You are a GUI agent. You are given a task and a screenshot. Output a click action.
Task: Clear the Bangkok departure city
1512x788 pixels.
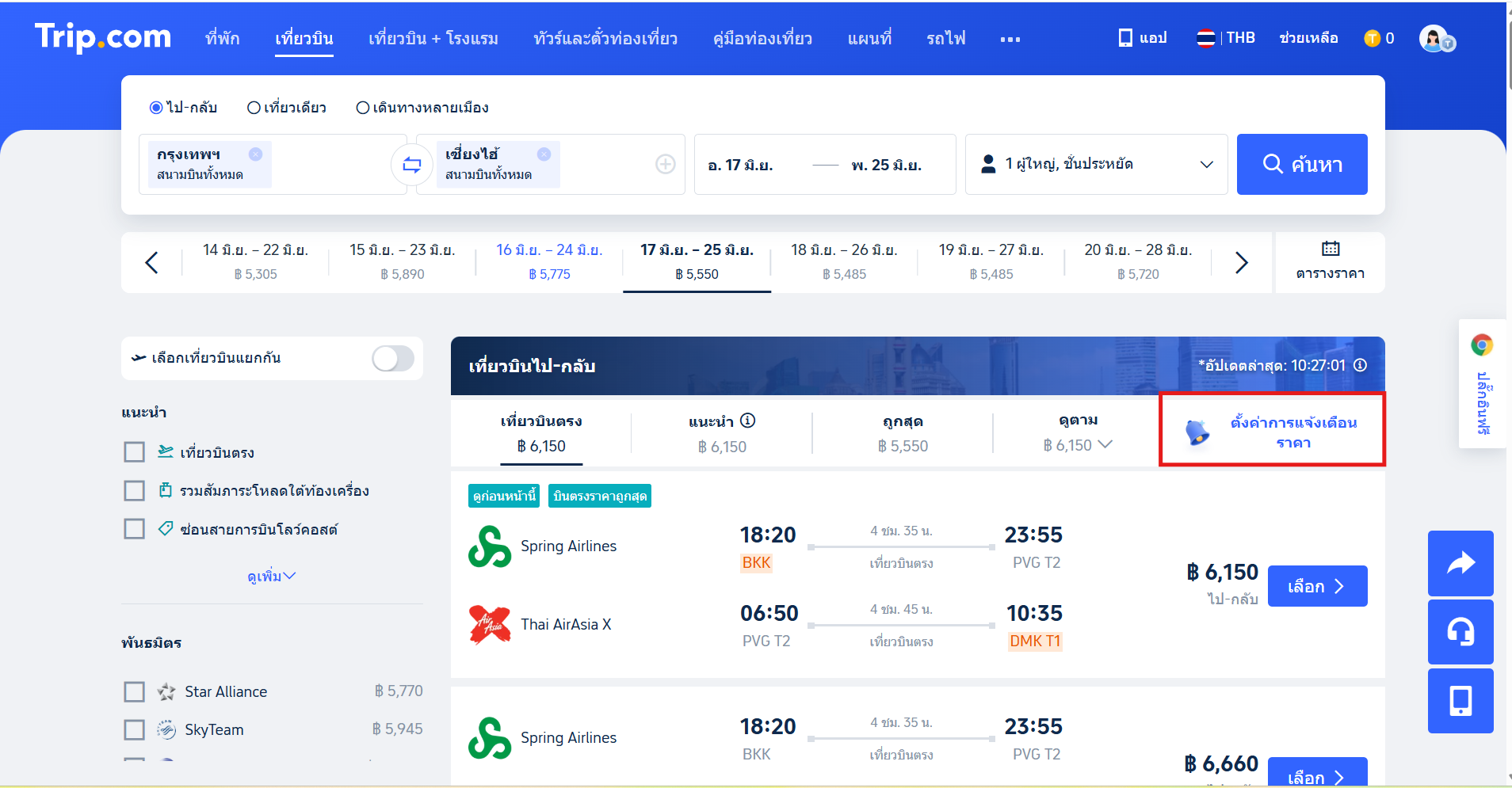click(x=255, y=154)
